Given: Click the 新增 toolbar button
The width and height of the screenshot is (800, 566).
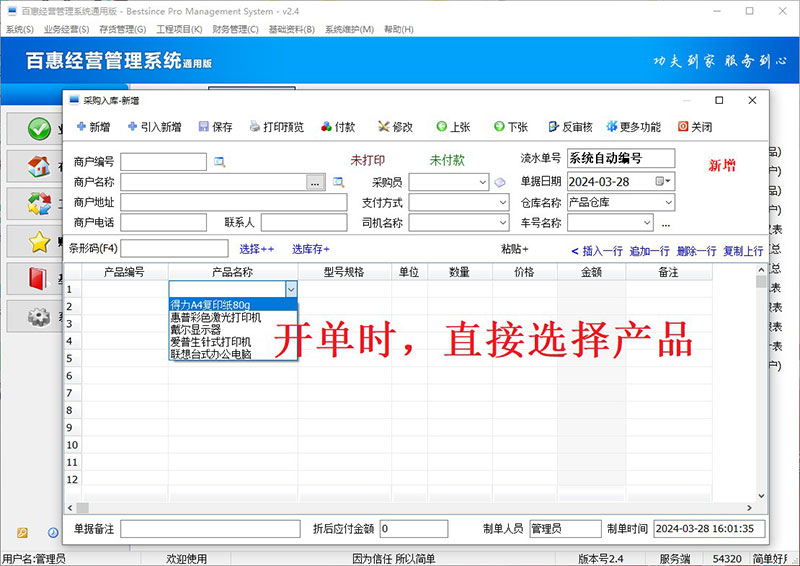Looking at the screenshot, I should (93, 127).
